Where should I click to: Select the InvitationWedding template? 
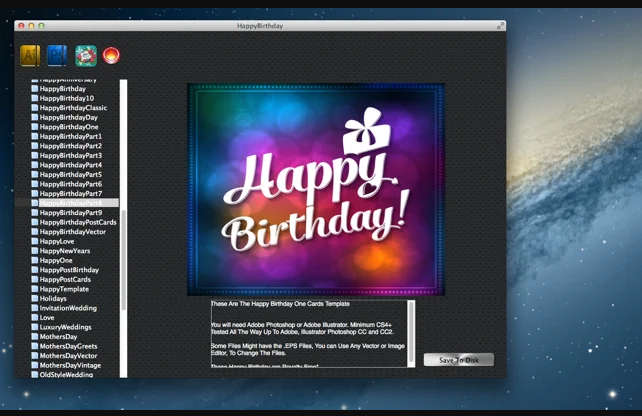coord(68,308)
